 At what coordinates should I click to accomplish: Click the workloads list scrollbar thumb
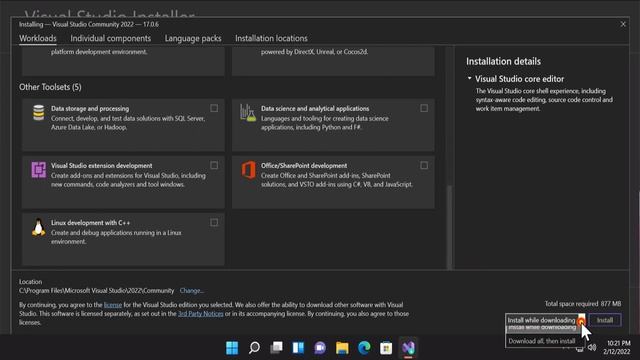[449, 227]
